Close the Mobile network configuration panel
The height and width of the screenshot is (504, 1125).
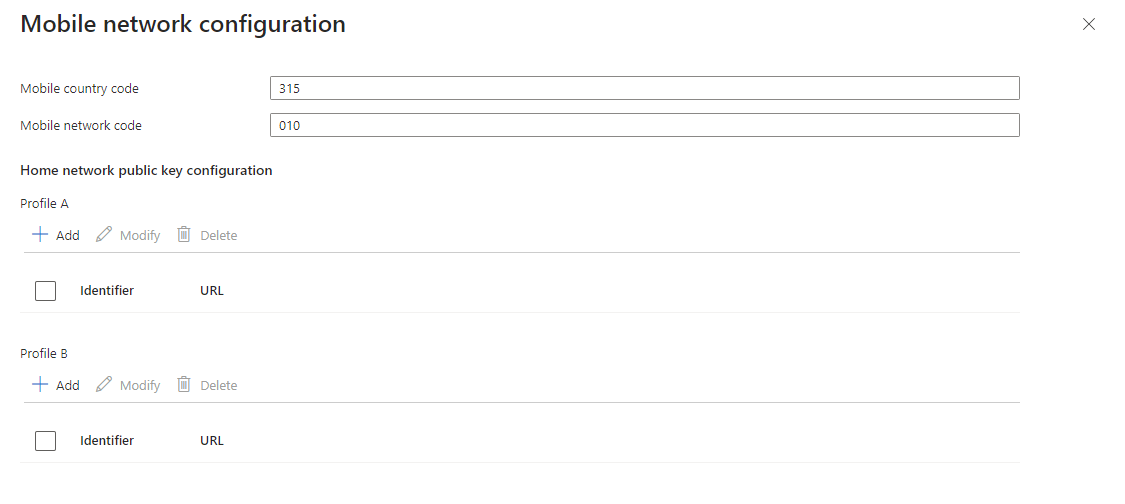(1089, 24)
